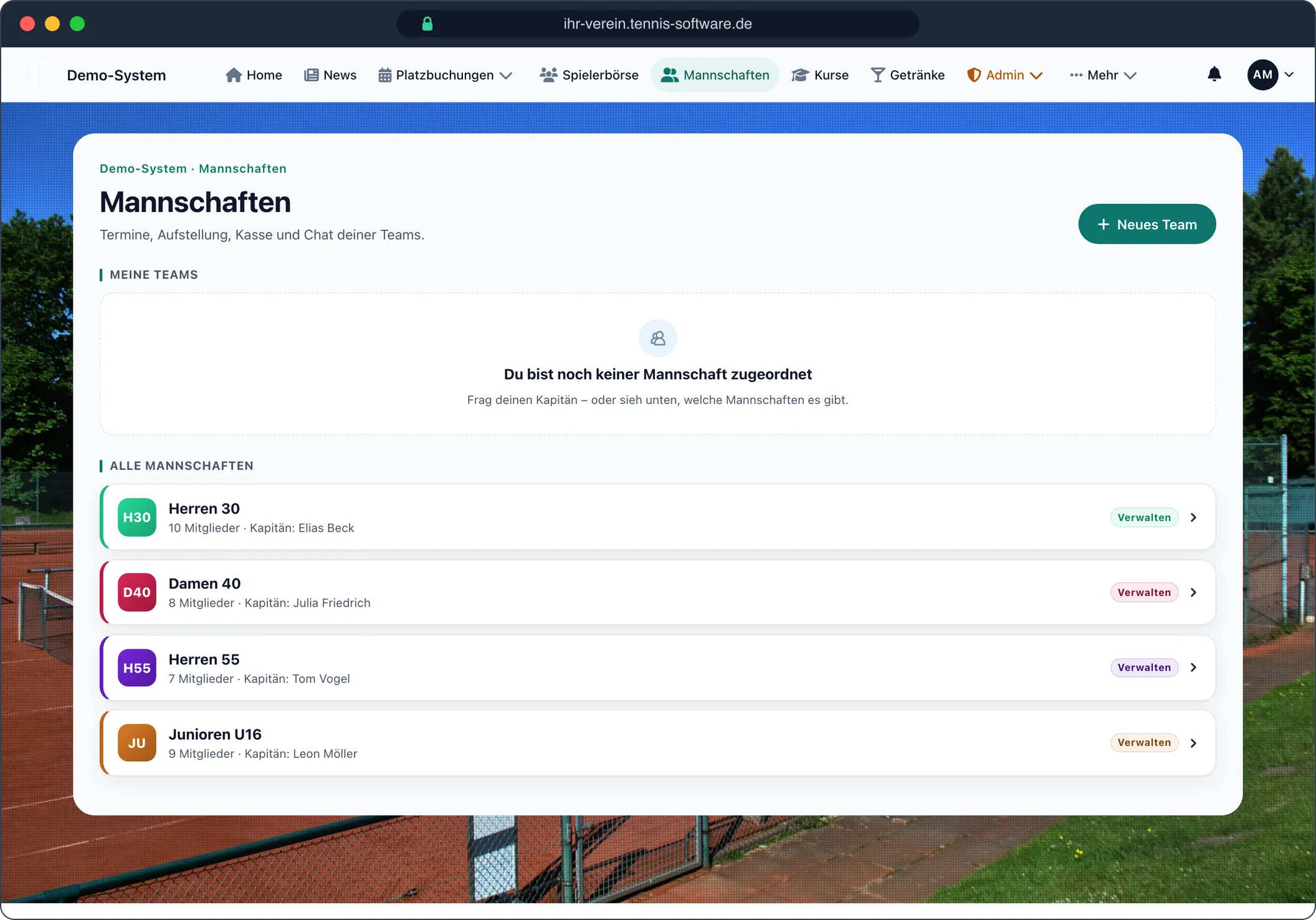Click '8 Mitglieder · Kapitän: Julia Friedrich'
This screenshot has height=920, width=1316.
[x=269, y=603]
